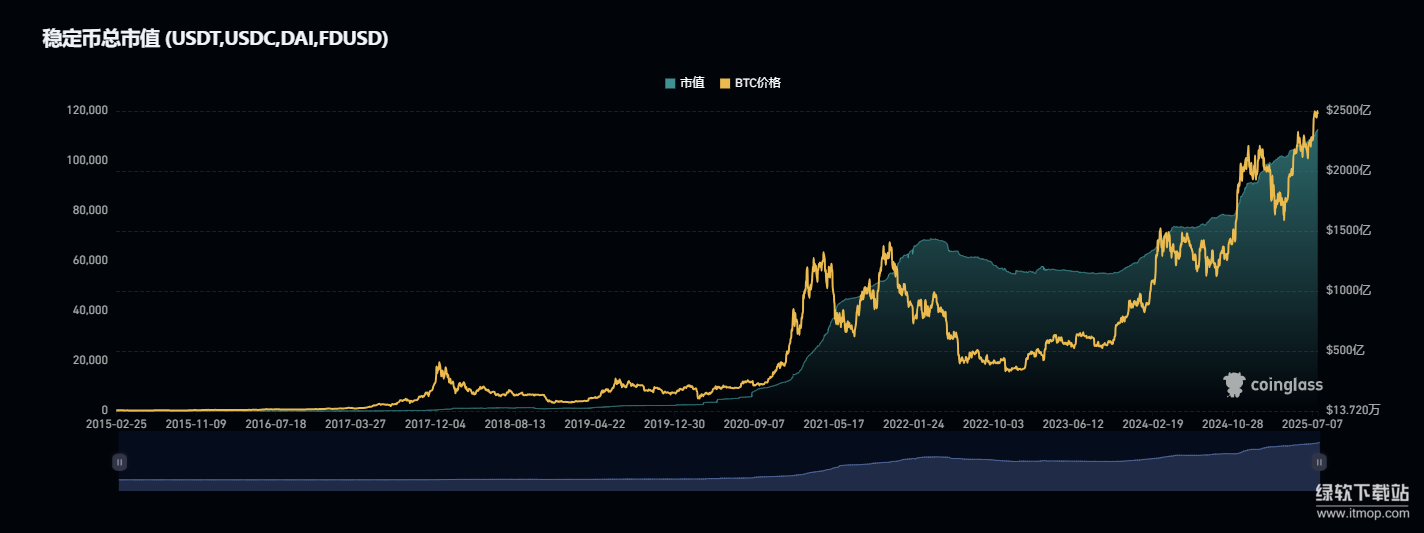The width and height of the screenshot is (1424, 533).
Task: Click the www.itmop.com watermark link
Action: (1362, 513)
